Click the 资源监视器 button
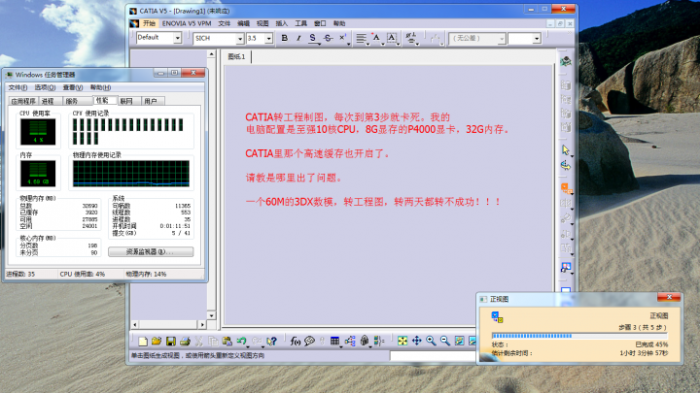 coord(151,252)
